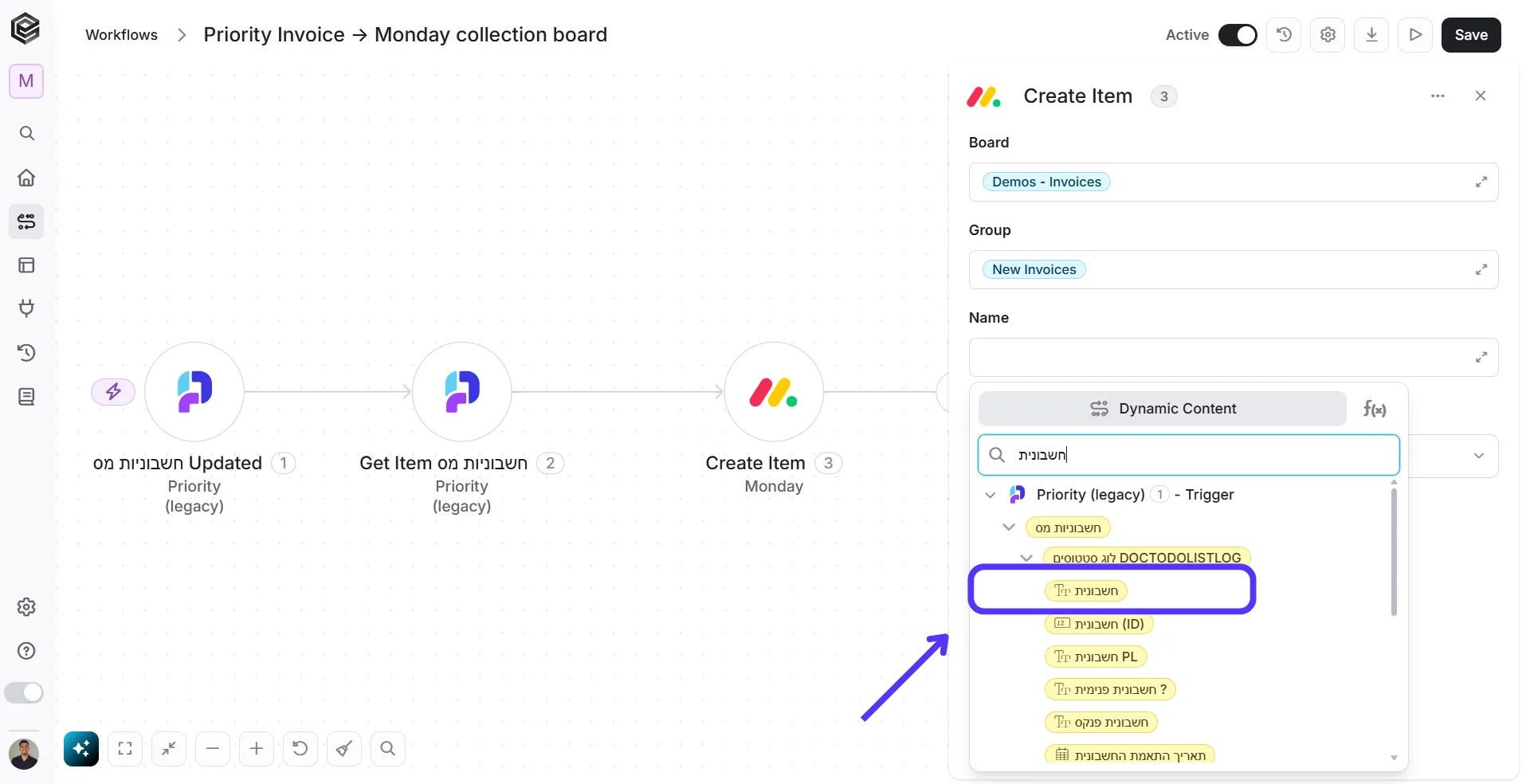Open workflow settings gear in top bar
Image resolution: width=1526 pixels, height=784 pixels.
tap(1328, 34)
